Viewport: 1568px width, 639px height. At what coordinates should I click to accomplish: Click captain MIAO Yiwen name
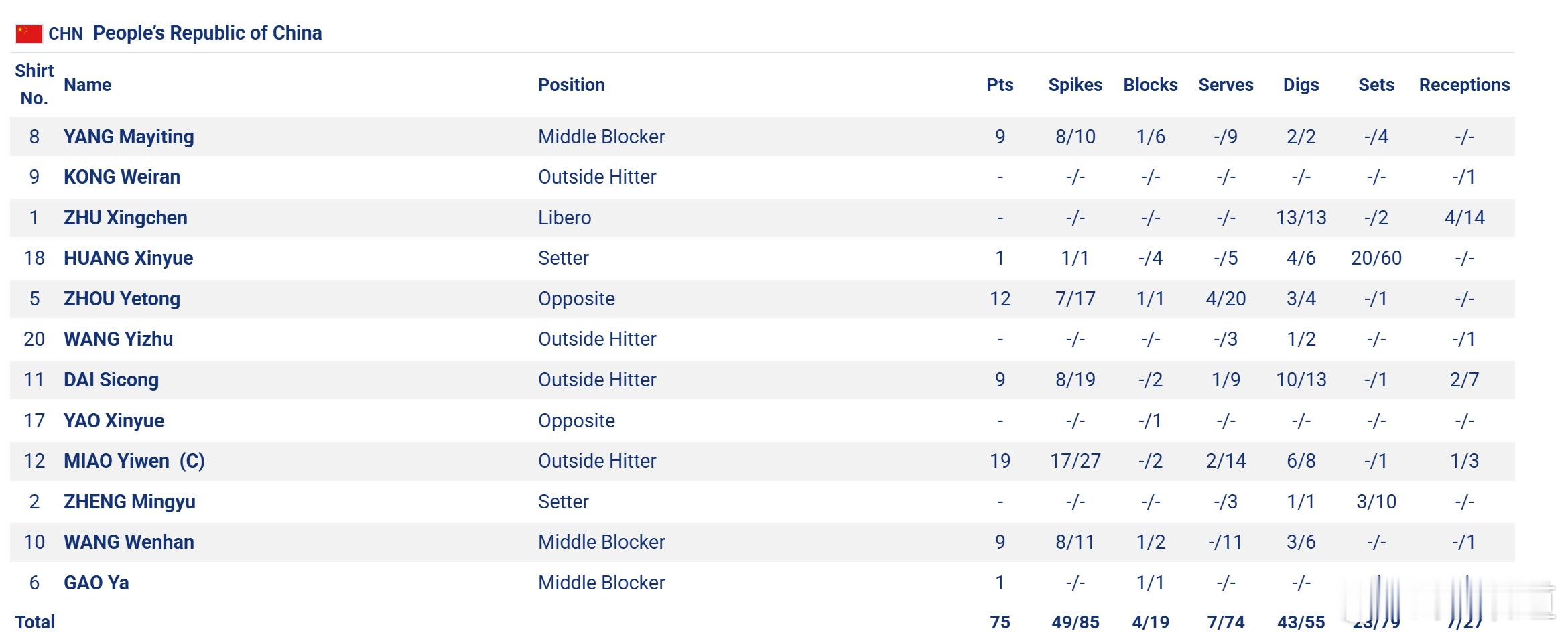click(x=134, y=461)
